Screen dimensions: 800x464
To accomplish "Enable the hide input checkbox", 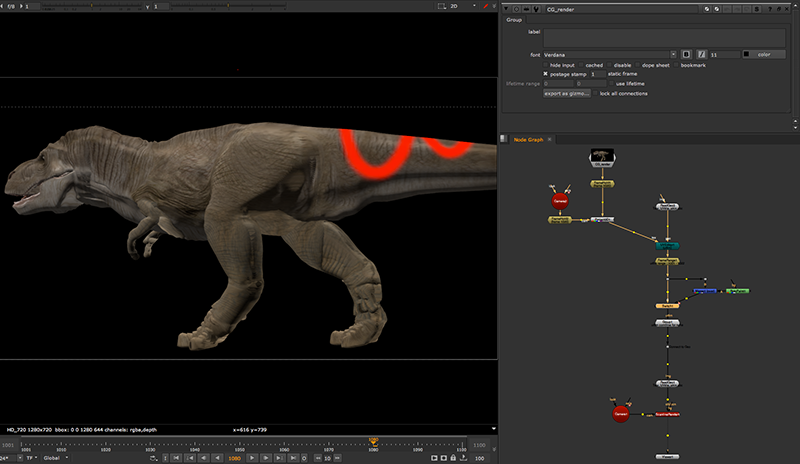I will tap(546, 65).
